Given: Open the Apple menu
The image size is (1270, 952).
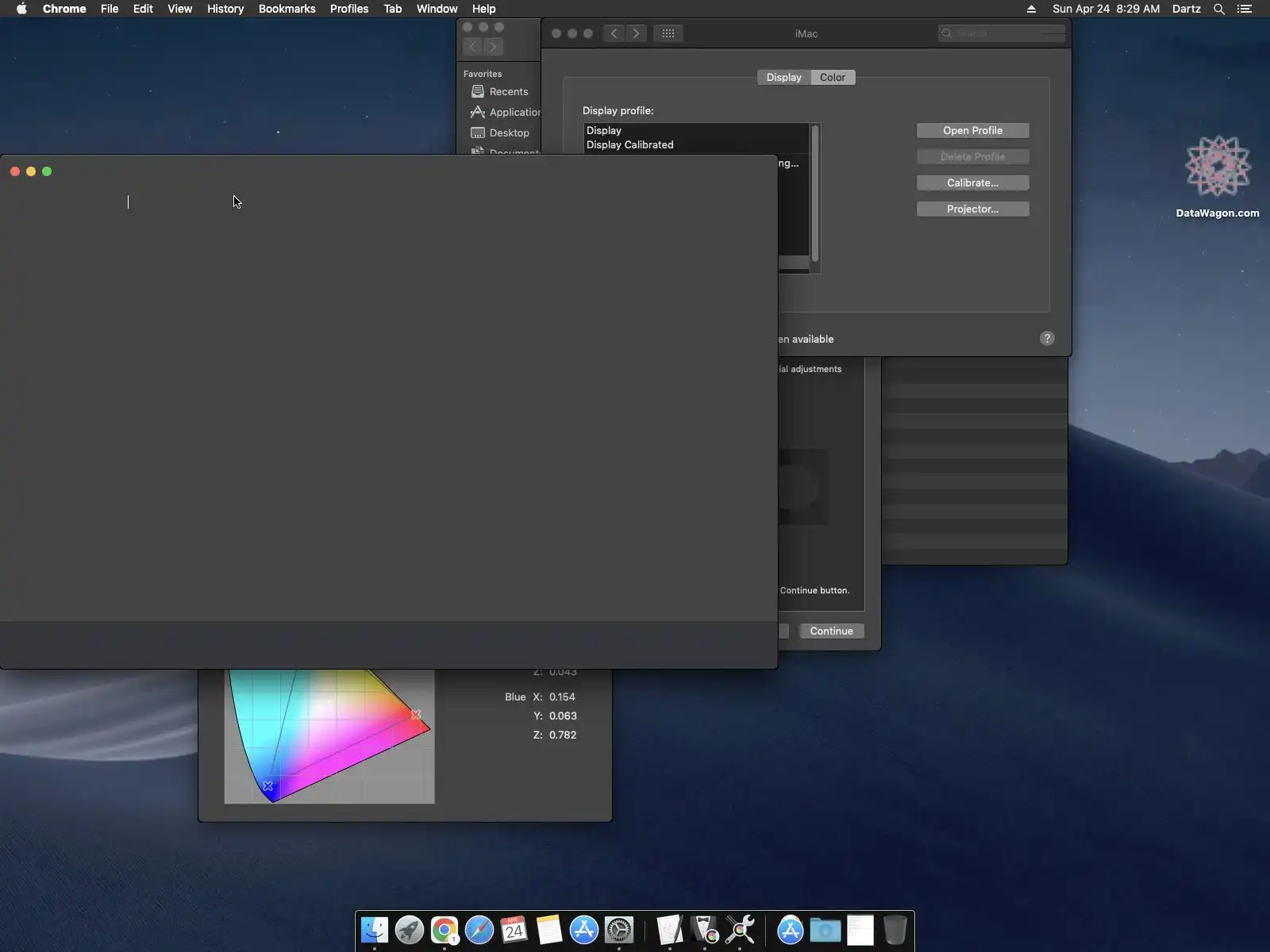Looking at the screenshot, I should click(21, 9).
